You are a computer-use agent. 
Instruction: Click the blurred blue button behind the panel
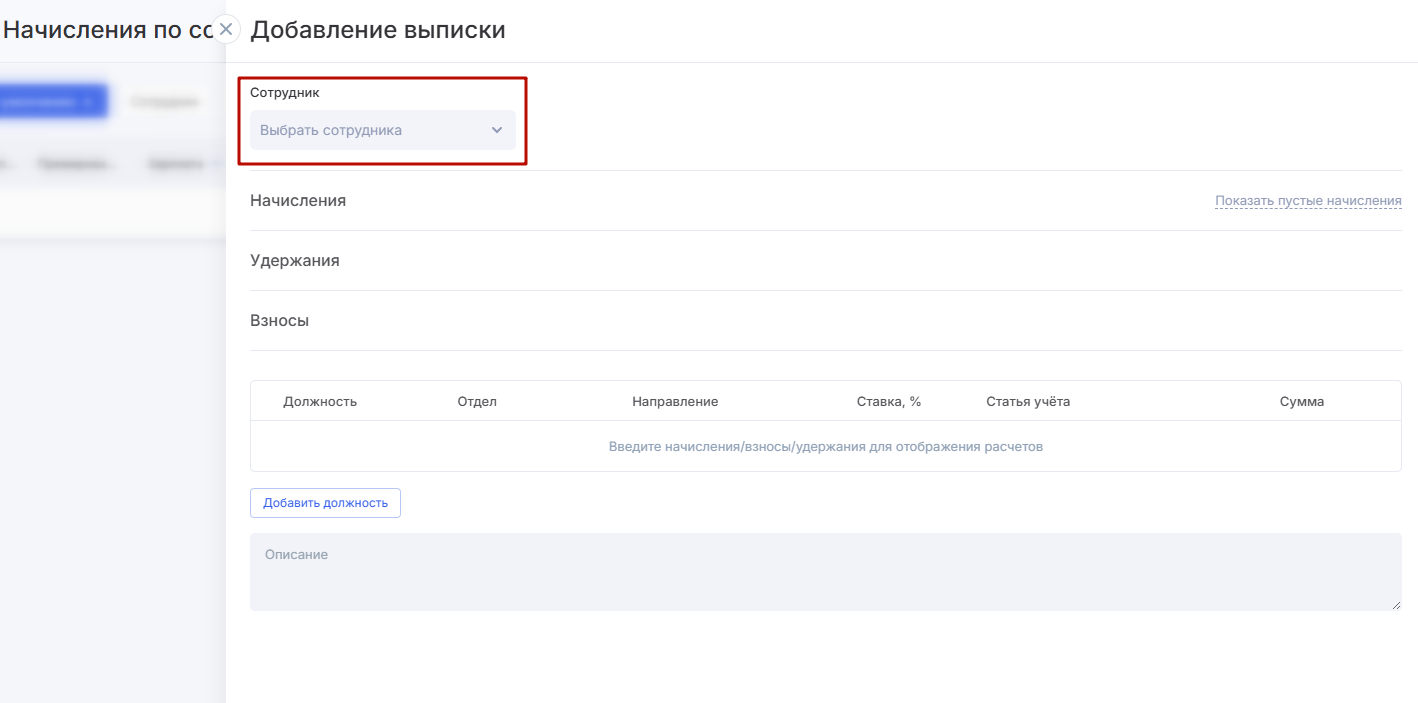coord(52,101)
